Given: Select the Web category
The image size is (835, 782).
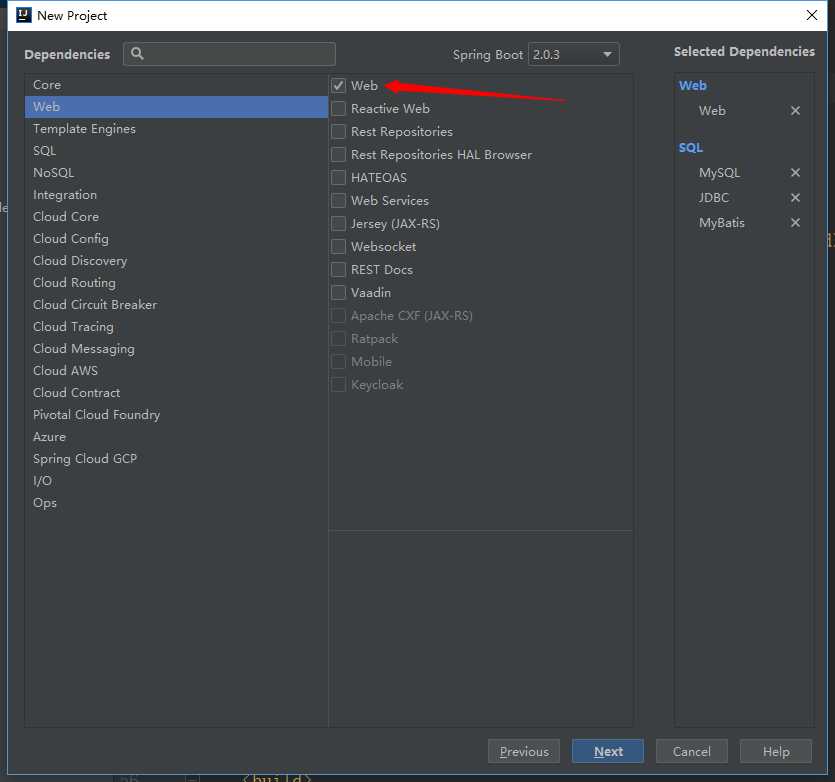Looking at the screenshot, I should coord(176,107).
